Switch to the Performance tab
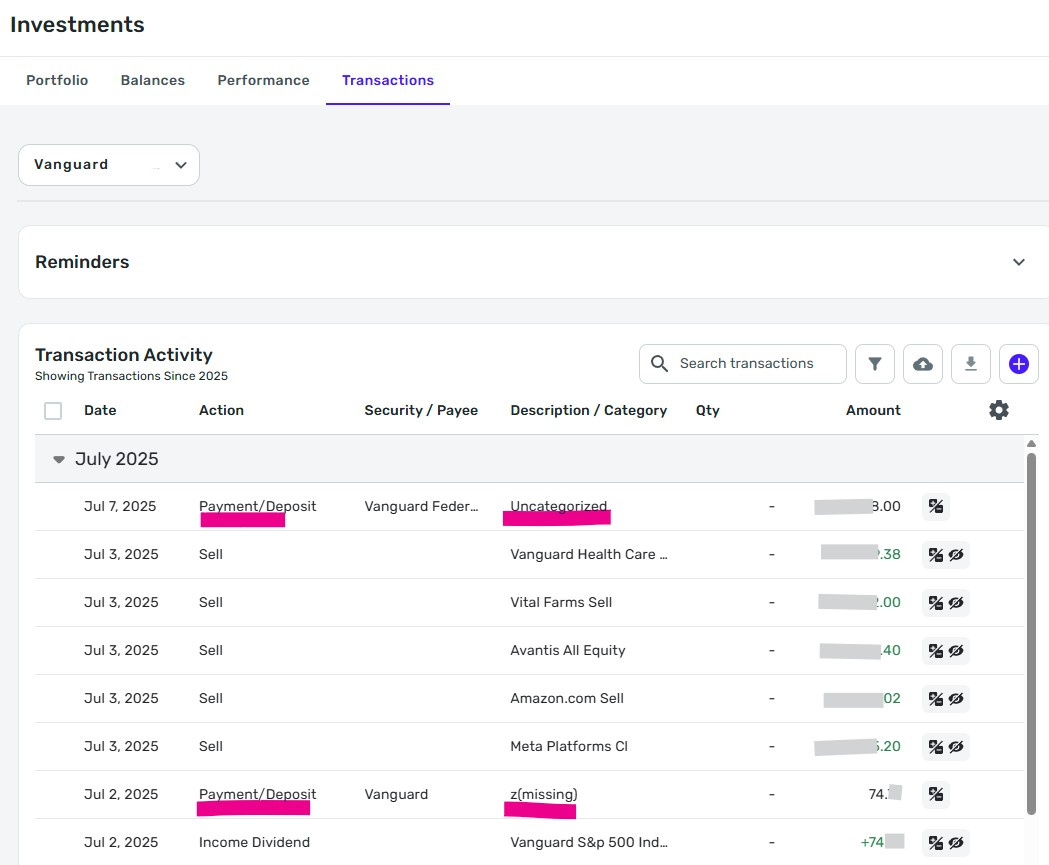Screen dimensions: 1049x865 pos(263,80)
